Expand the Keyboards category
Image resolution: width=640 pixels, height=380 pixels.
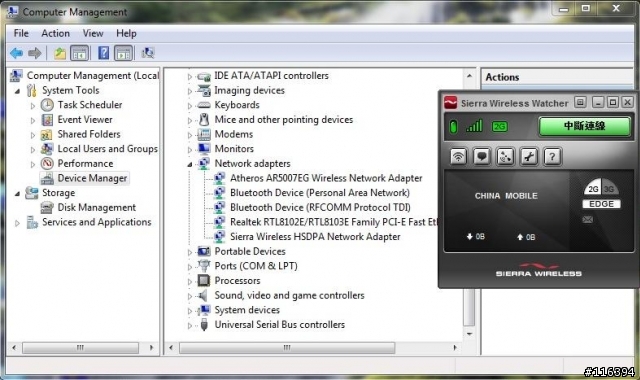click(x=189, y=106)
